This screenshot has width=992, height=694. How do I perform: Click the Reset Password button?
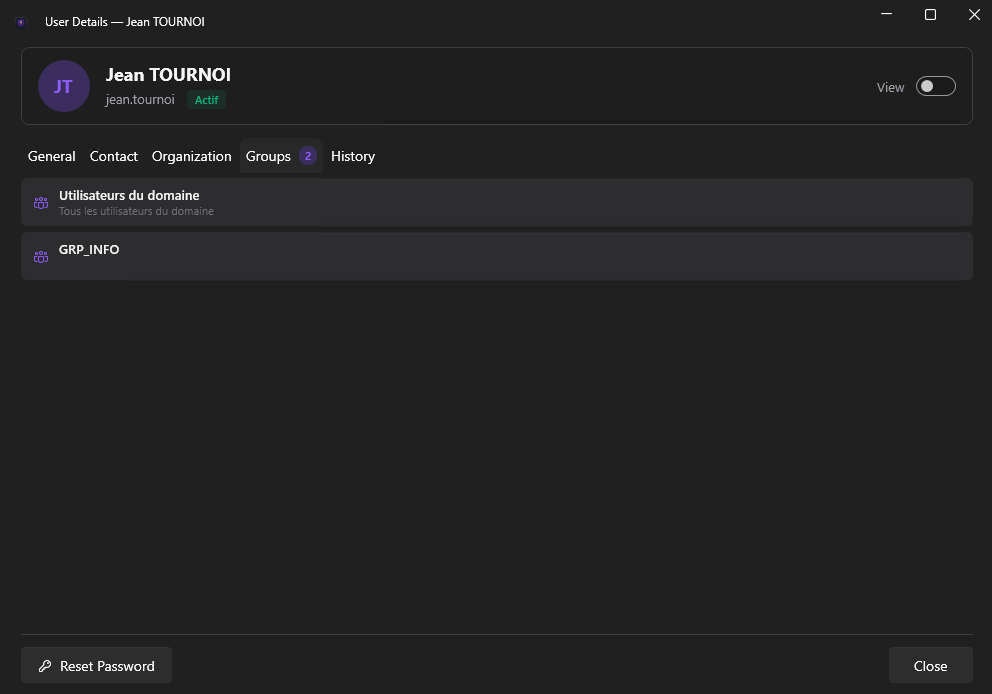point(96,665)
